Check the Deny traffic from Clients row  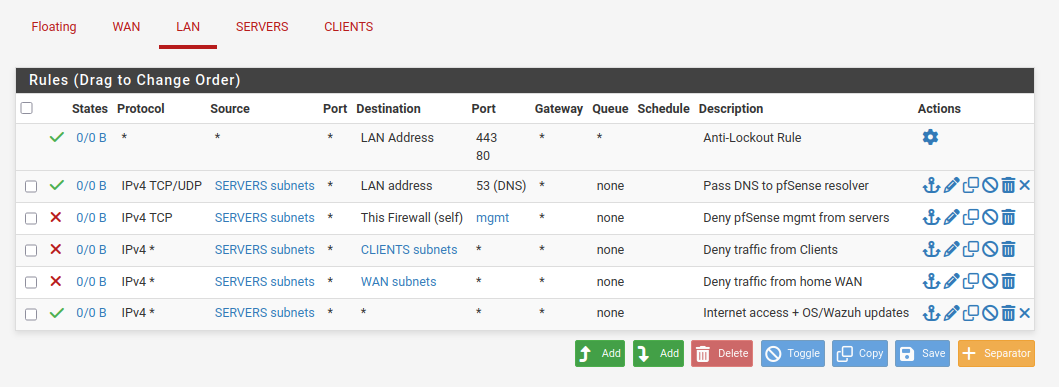point(30,251)
